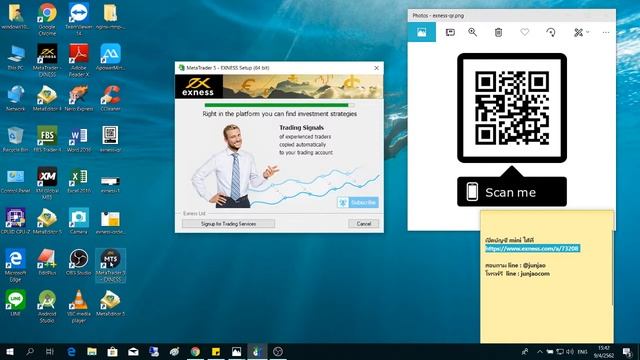Viewport: 640px width, 360px height.
Task: Select the Nero Express desktop icon
Action: pyautogui.click(x=79, y=98)
